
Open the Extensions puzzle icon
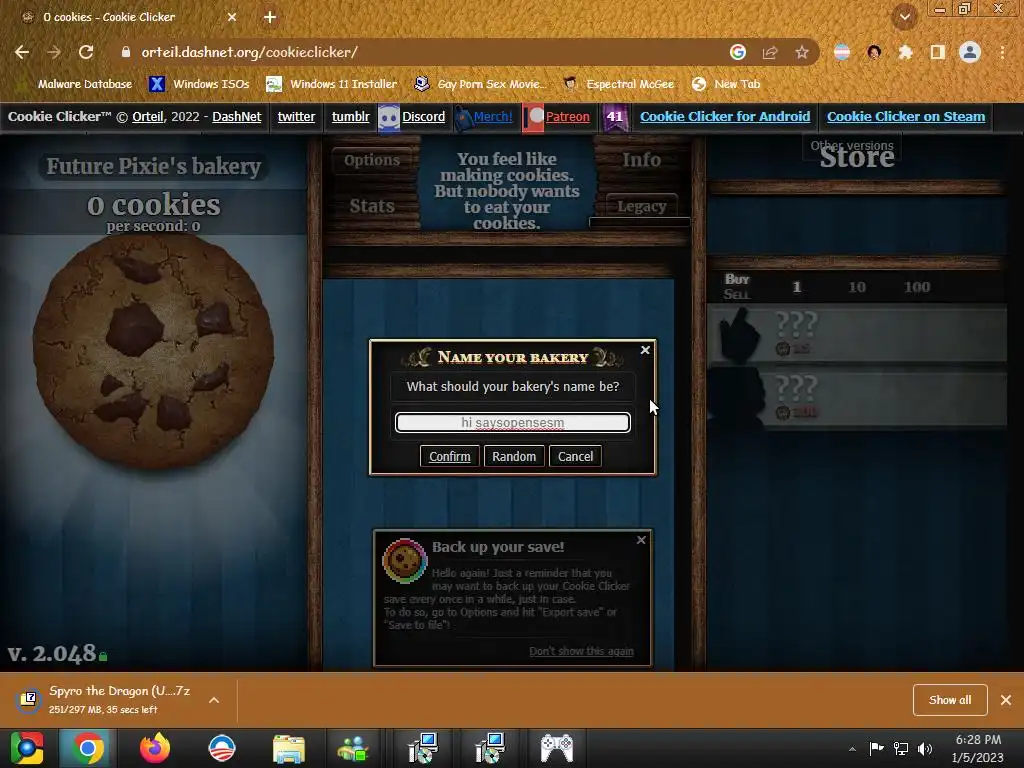905,52
